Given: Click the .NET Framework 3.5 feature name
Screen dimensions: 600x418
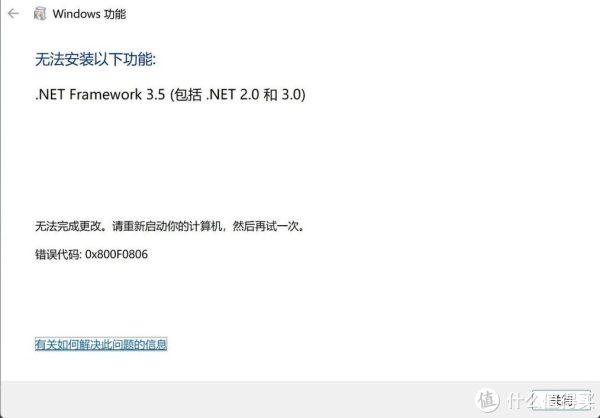Looking at the screenshot, I should pyautogui.click(x=100, y=95).
